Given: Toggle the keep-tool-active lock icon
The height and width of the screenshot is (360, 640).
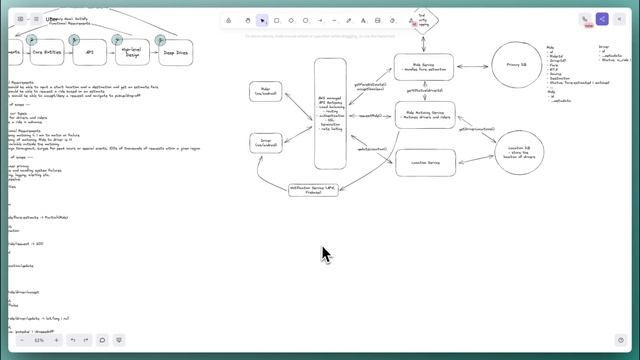Looking at the screenshot, I should point(229,20).
